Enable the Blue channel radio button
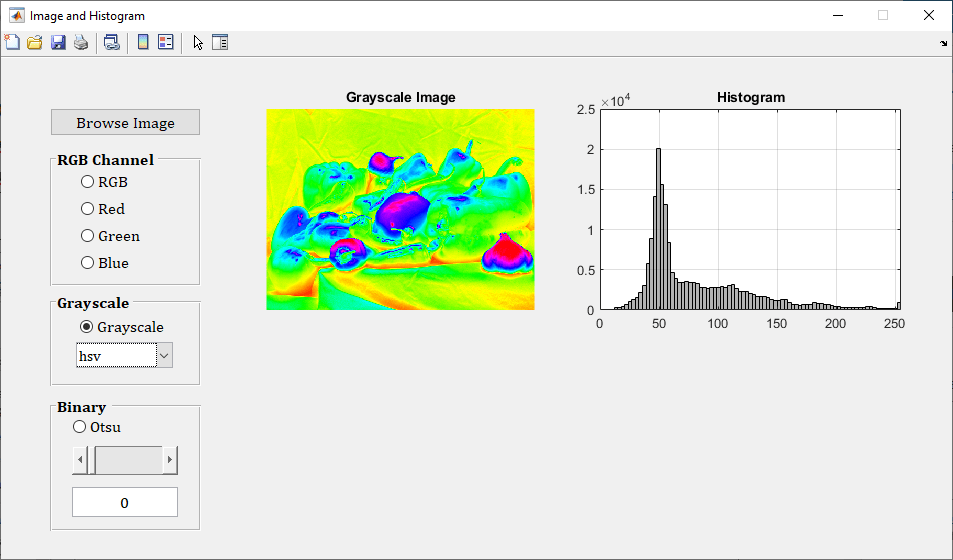This screenshot has height=560, width=953. tap(88, 263)
